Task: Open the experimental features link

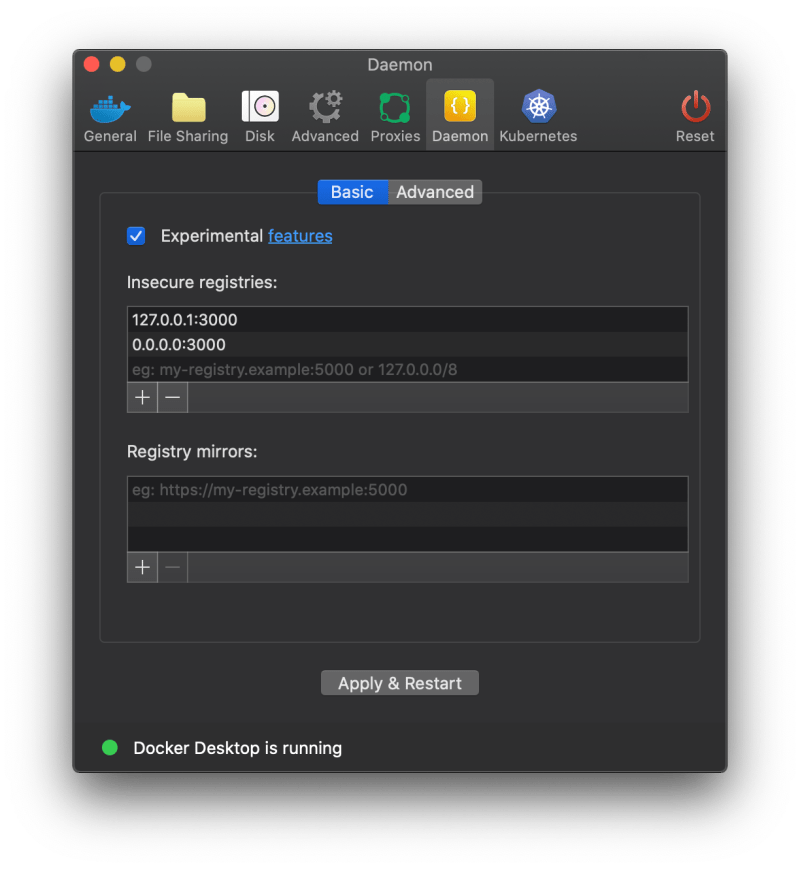Action: click(x=300, y=236)
